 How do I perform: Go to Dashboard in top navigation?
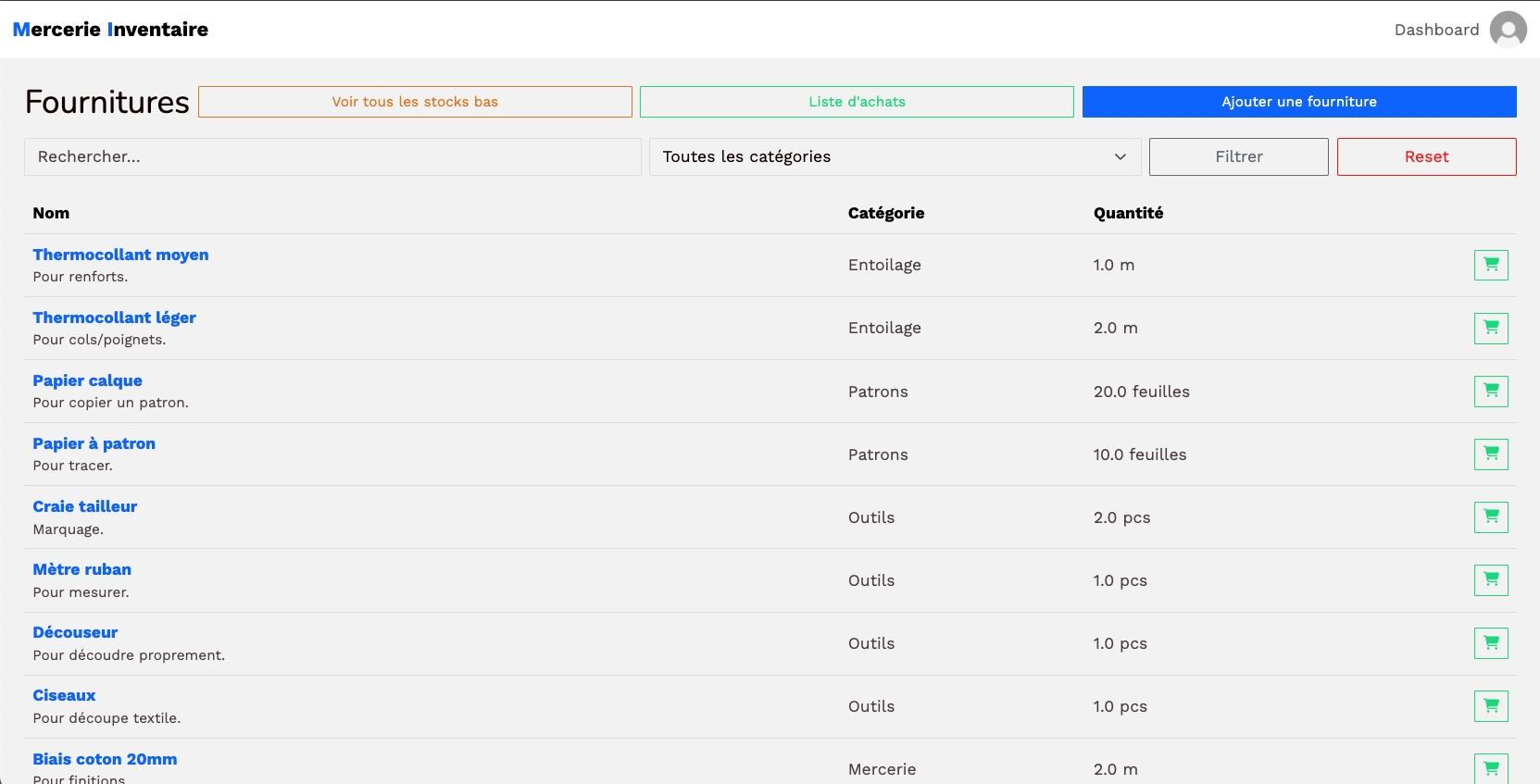1436,30
